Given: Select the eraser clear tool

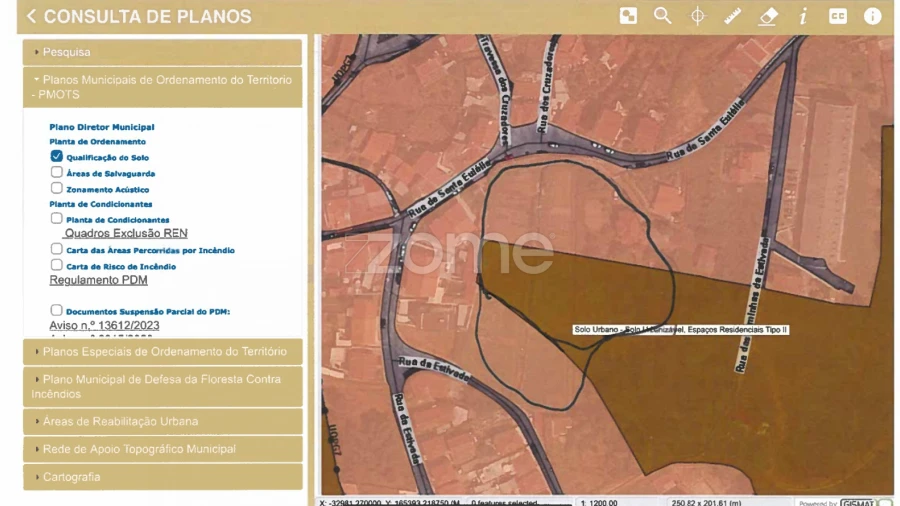Looking at the screenshot, I should [768, 16].
